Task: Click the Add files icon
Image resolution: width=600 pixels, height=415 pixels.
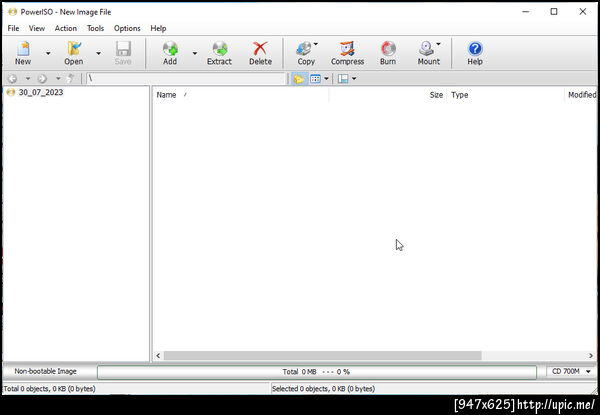Action: (170, 49)
